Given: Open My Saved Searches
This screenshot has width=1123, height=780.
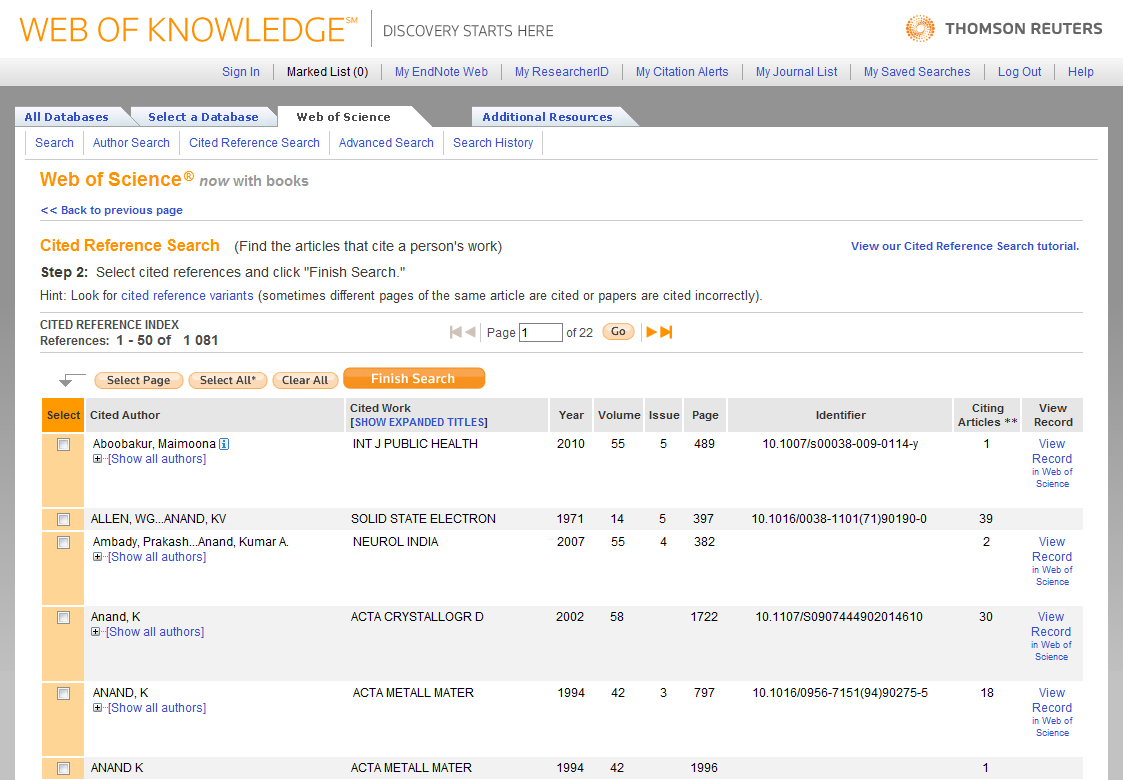Looking at the screenshot, I should coord(917,72).
